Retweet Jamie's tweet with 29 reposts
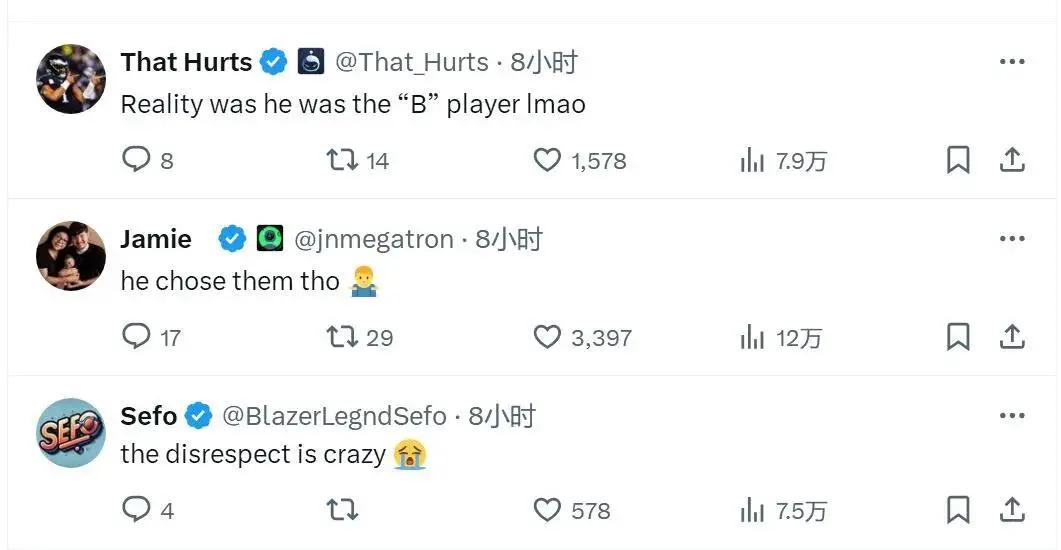The width and height of the screenshot is (1061, 550). (343, 337)
